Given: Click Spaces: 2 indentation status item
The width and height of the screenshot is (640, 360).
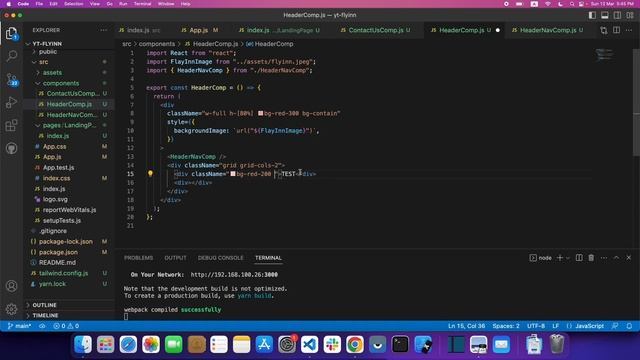Looking at the screenshot, I should click(x=506, y=326).
